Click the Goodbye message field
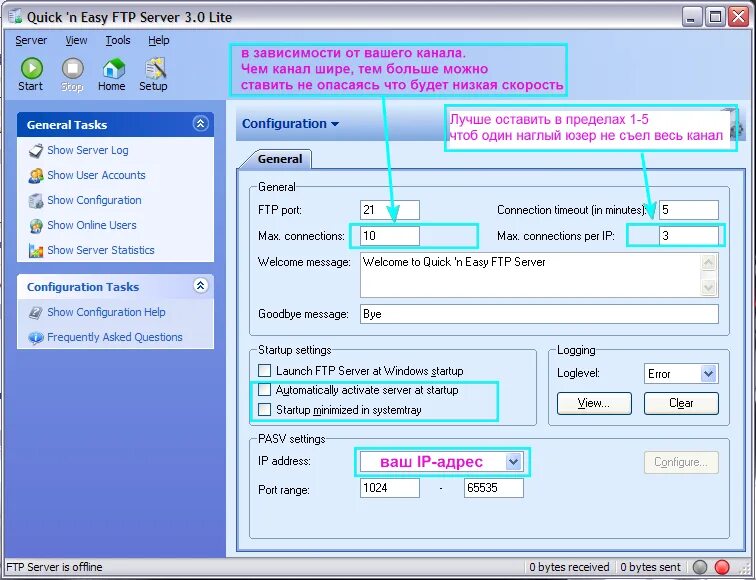756x580 pixels. (x=539, y=314)
